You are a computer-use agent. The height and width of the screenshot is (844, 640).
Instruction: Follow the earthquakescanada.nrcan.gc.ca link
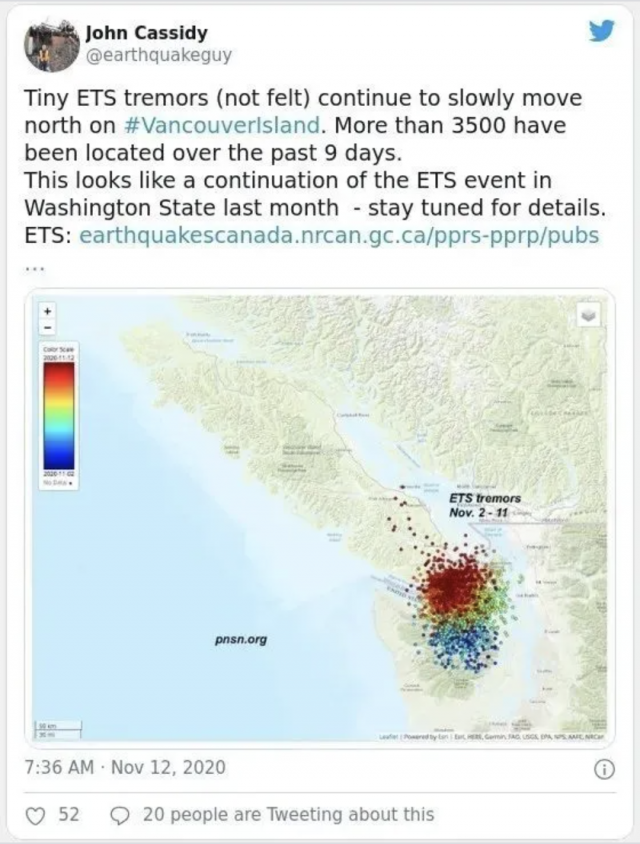click(339, 235)
